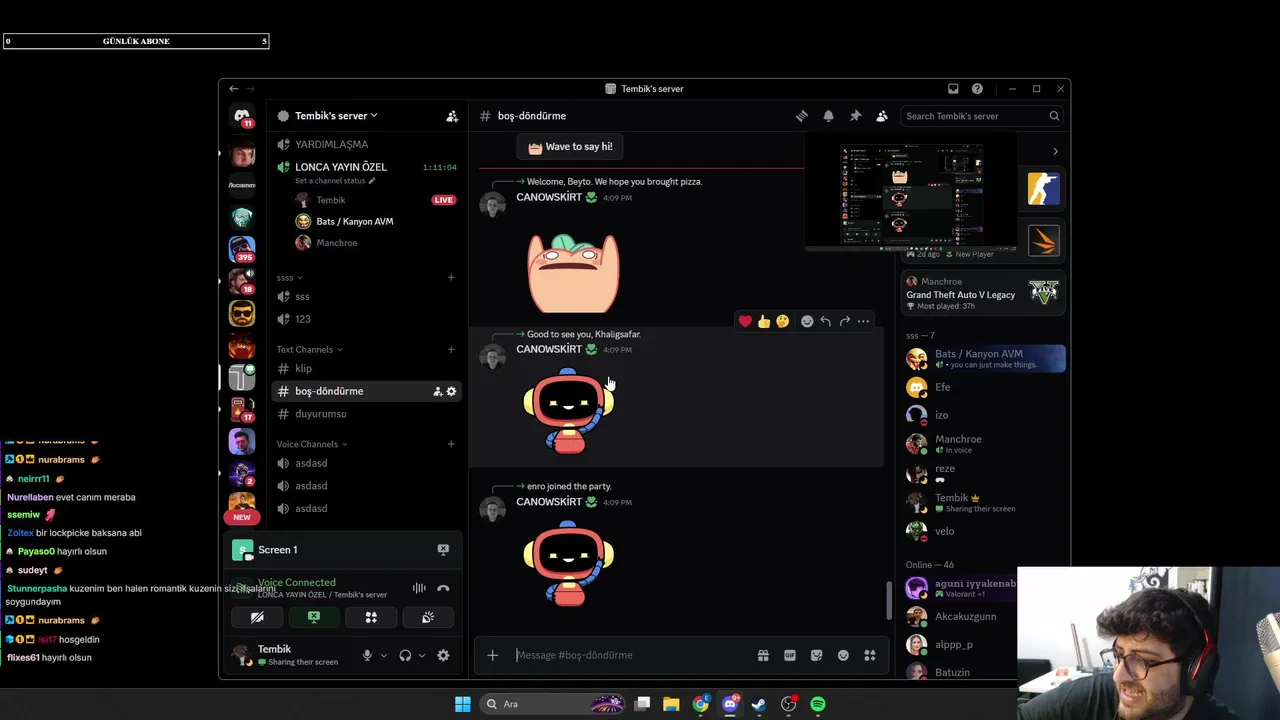Add thumbs up reaction to message
This screenshot has width=1280, height=720.
pyautogui.click(x=764, y=321)
